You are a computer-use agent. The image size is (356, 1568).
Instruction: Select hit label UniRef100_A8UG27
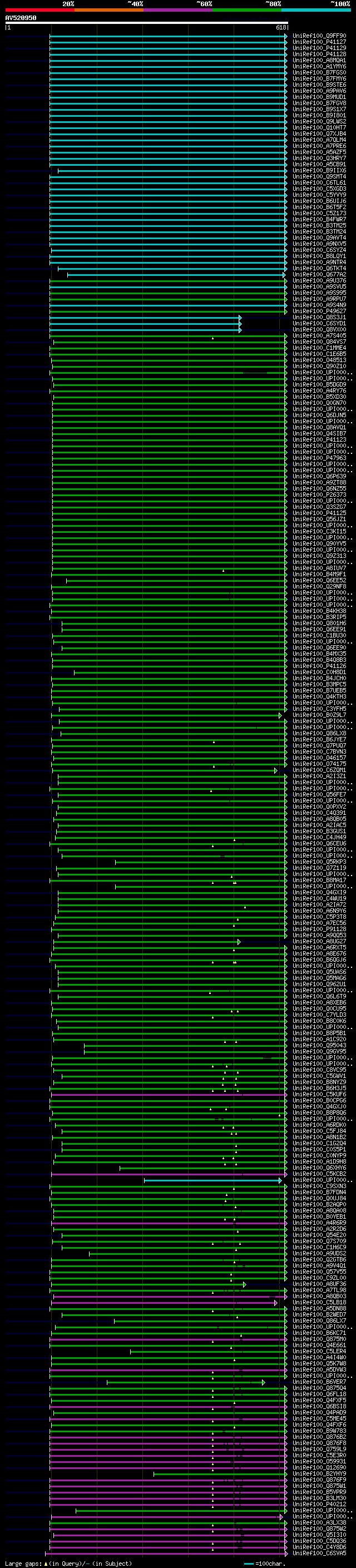[x=319, y=941]
